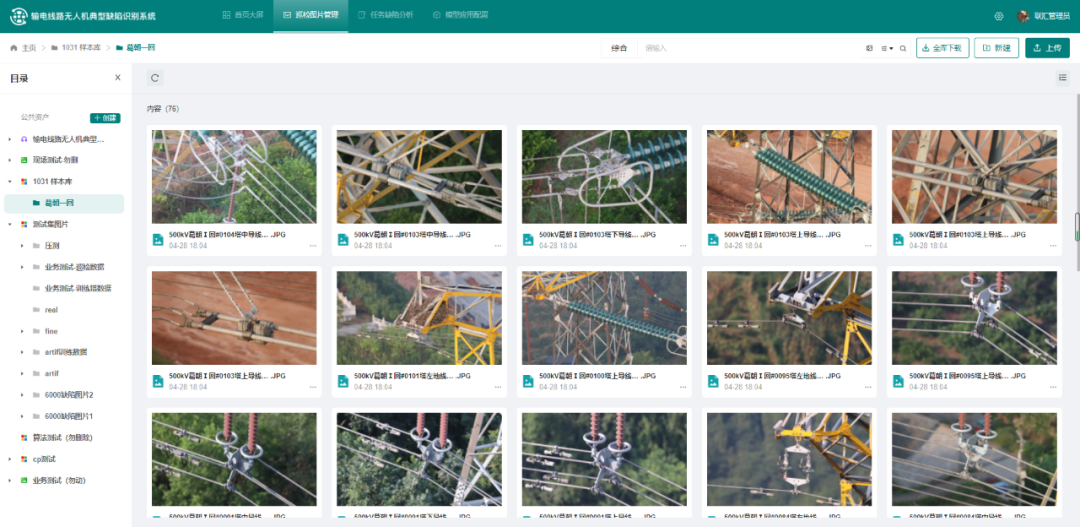Click the file-type icon of #0095塔上导线 image
The image size is (1080, 527).
(x=899, y=381)
